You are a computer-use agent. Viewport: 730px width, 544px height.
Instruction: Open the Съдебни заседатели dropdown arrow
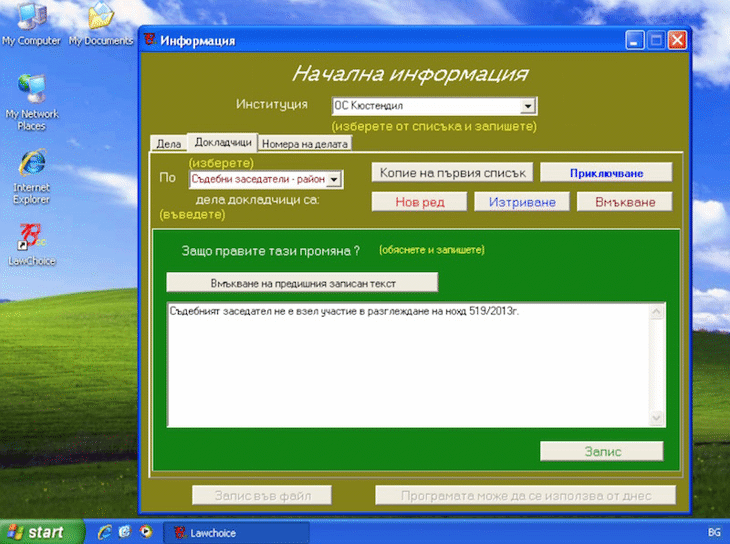pyautogui.click(x=334, y=179)
